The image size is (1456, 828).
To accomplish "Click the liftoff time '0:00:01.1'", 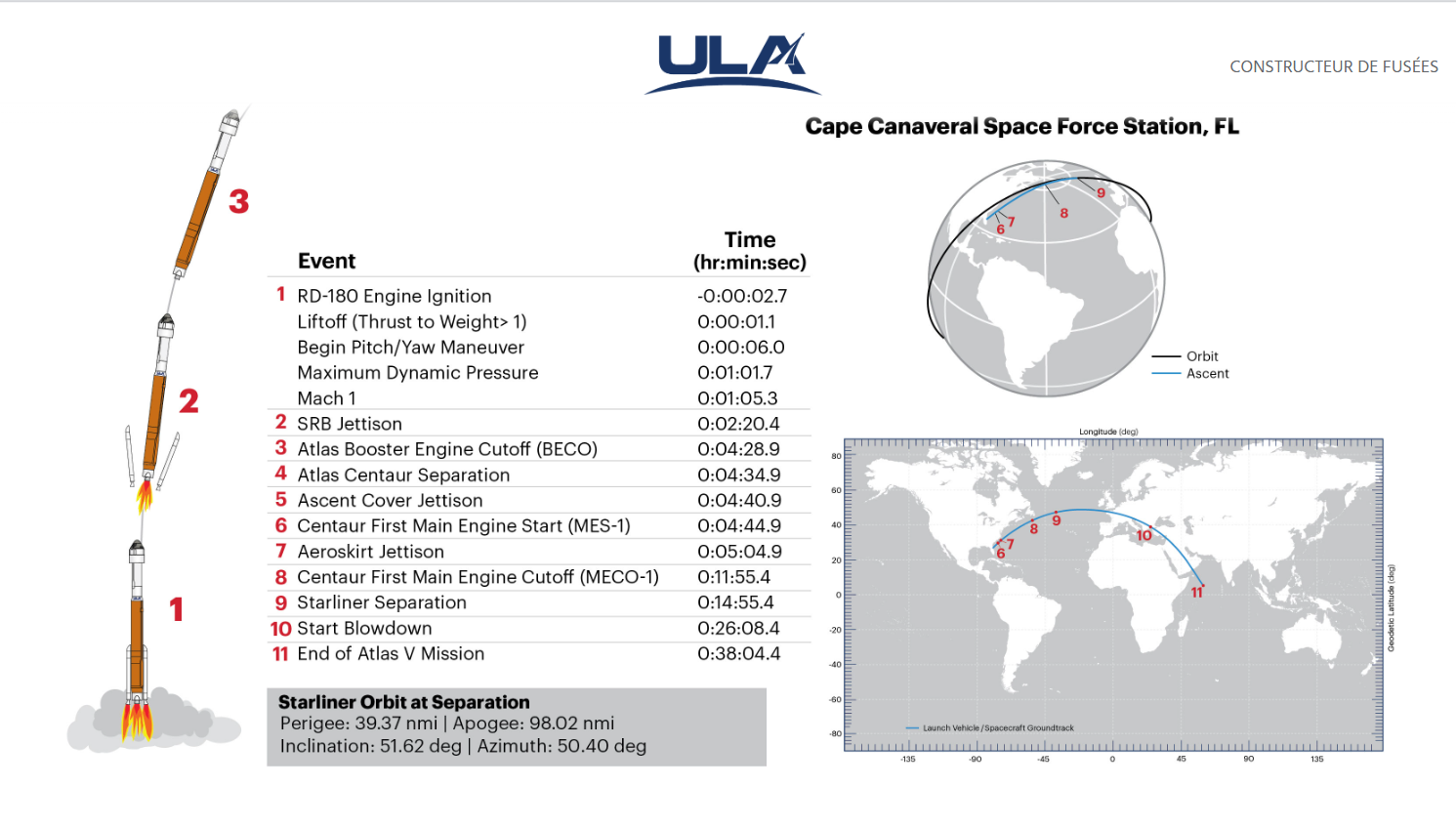I will 736,321.
